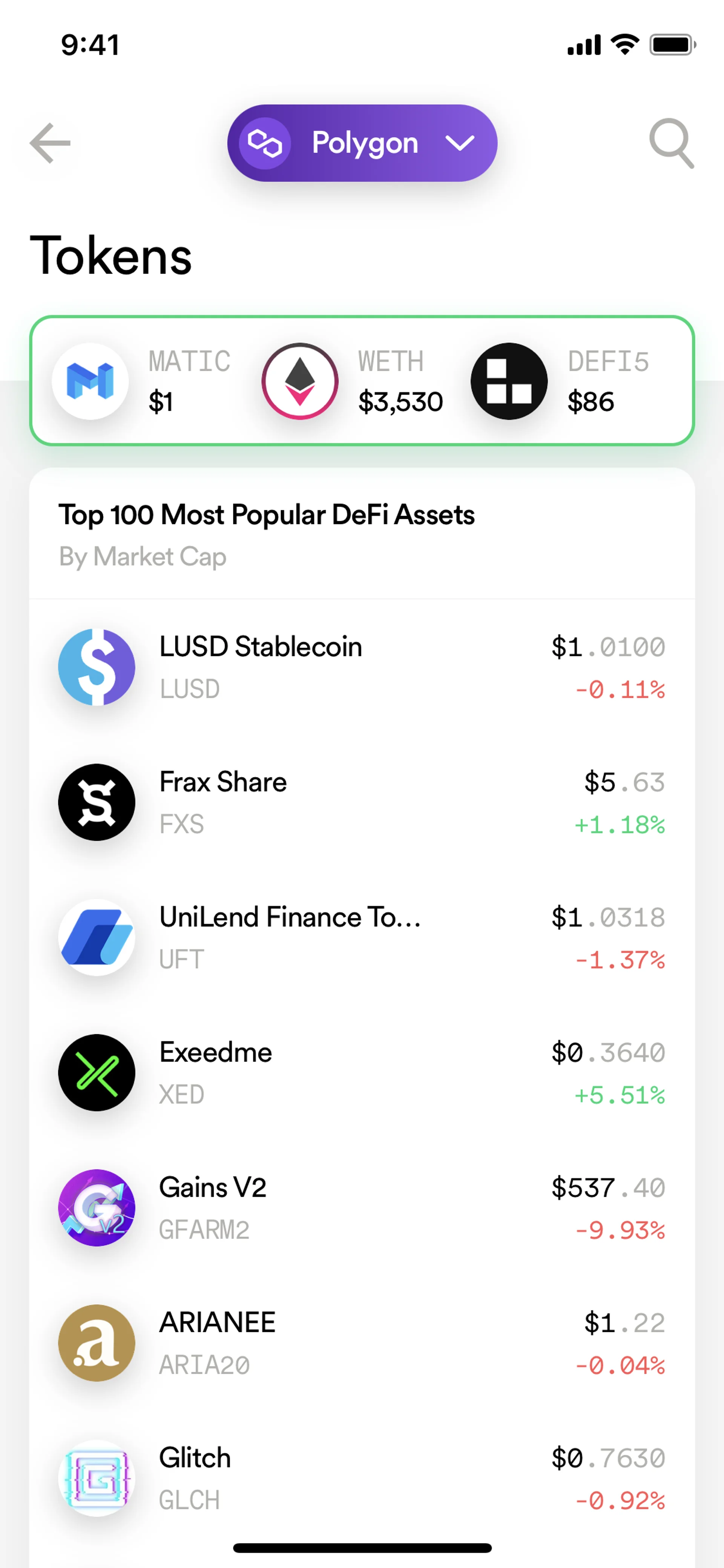724x1568 pixels.
Task: Tap the Frax Share +1.18% change
Action: click(619, 825)
